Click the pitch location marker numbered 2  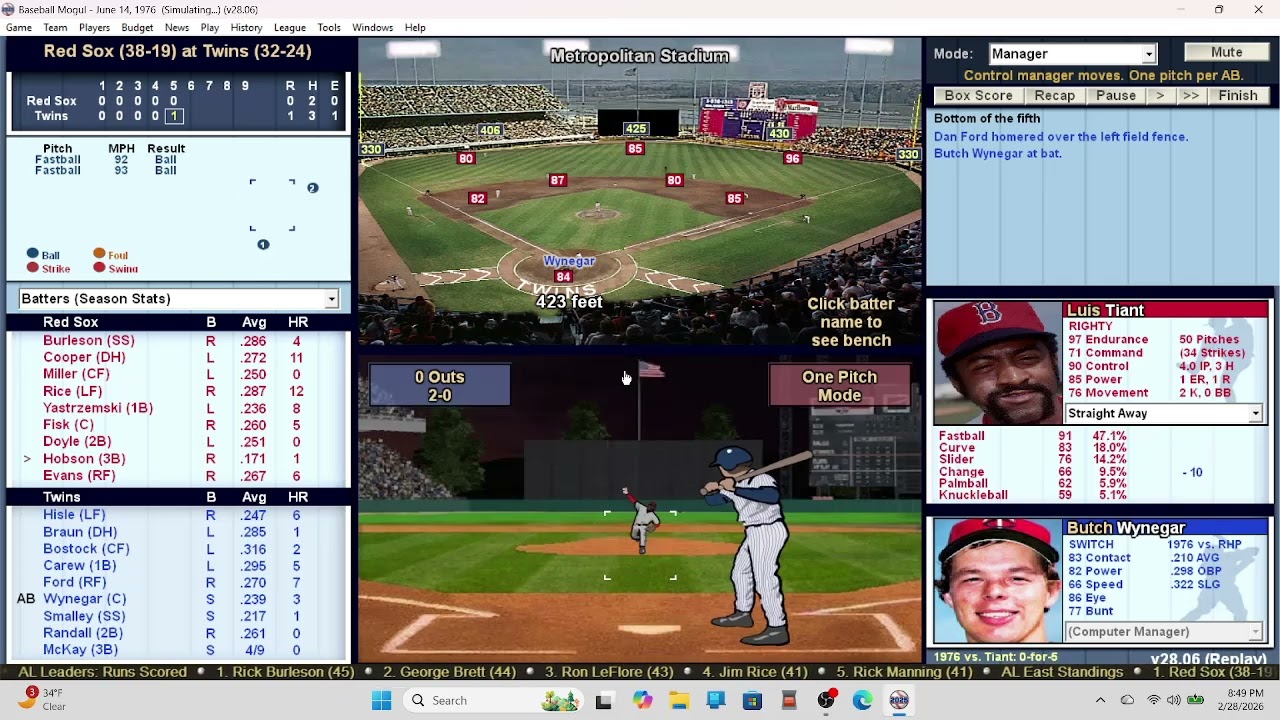pyautogui.click(x=312, y=188)
